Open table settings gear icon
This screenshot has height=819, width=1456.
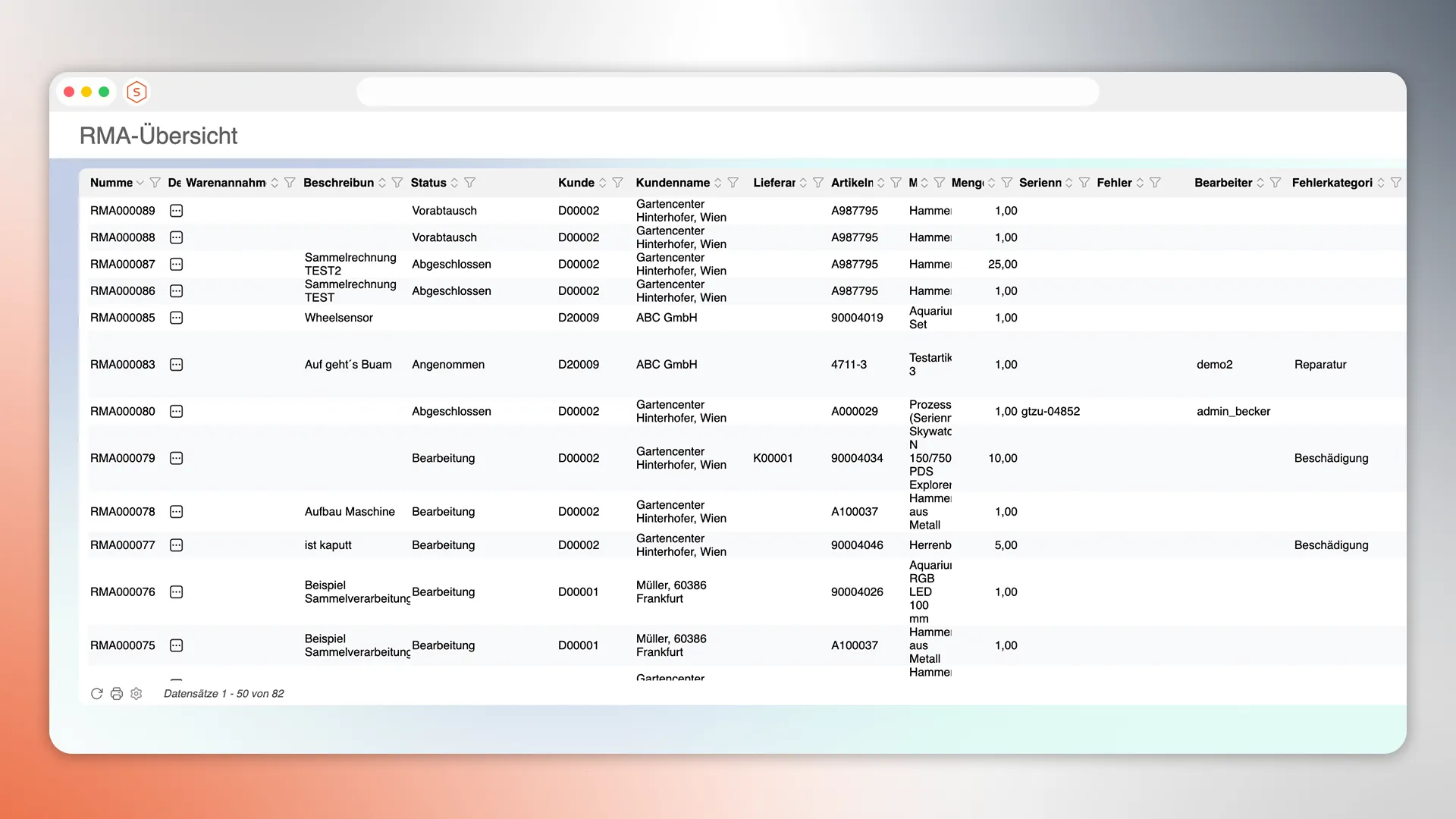coord(136,694)
